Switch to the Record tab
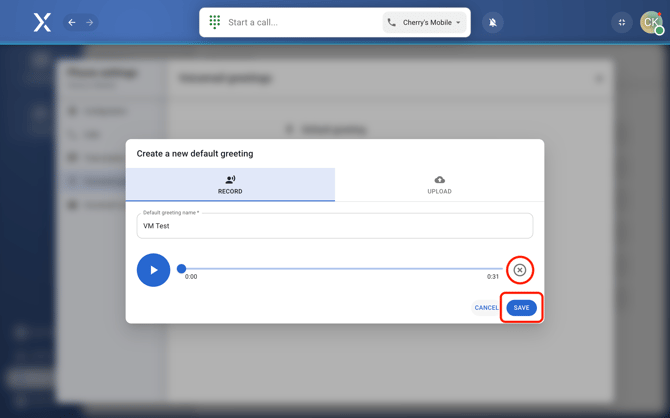 pyautogui.click(x=230, y=185)
